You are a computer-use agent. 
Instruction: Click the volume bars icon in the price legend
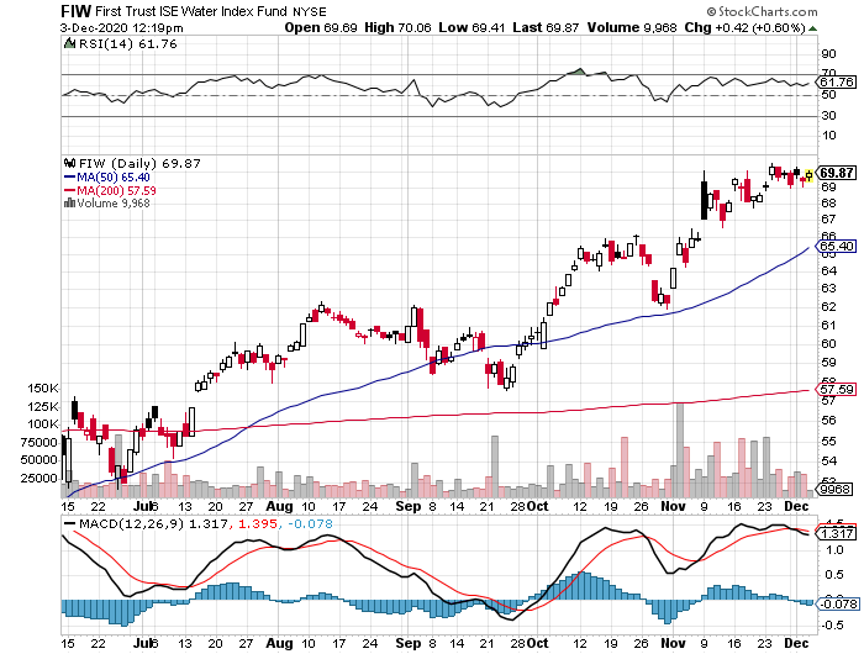click(69, 203)
